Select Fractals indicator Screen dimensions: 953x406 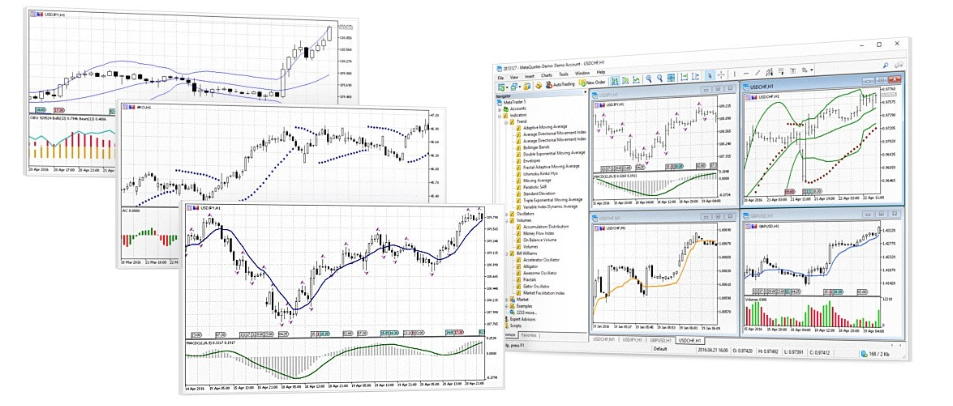(531, 280)
